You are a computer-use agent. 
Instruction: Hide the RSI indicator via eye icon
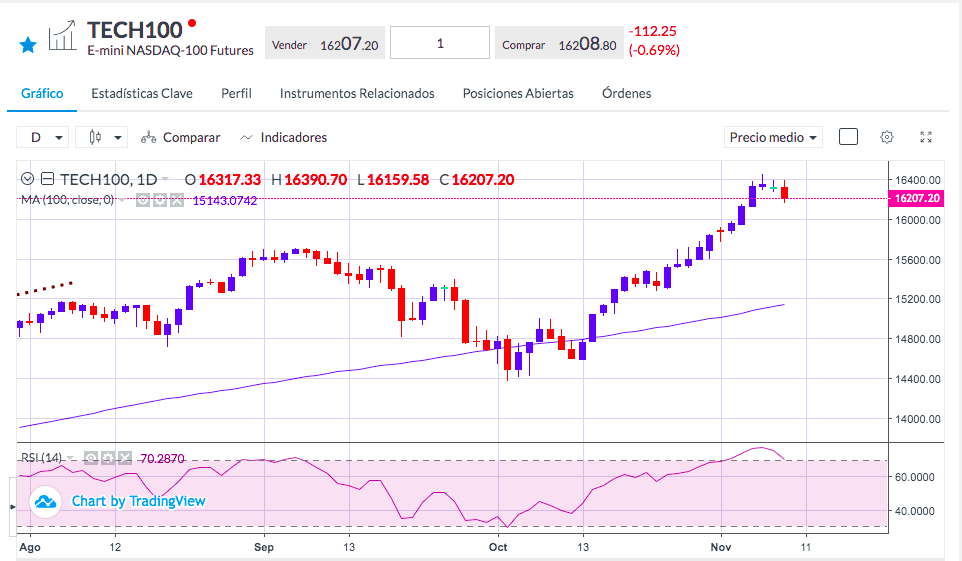(91, 458)
